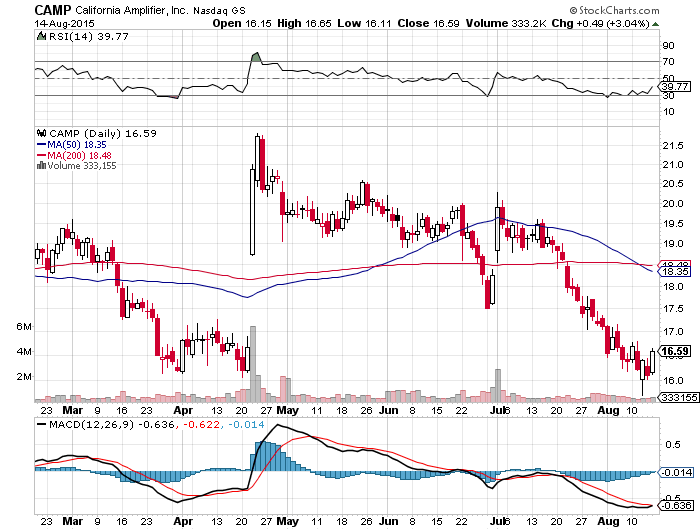This screenshot has width=700, height=530.
Task: Click the 70 level on RSI axis
Action: coord(669,62)
